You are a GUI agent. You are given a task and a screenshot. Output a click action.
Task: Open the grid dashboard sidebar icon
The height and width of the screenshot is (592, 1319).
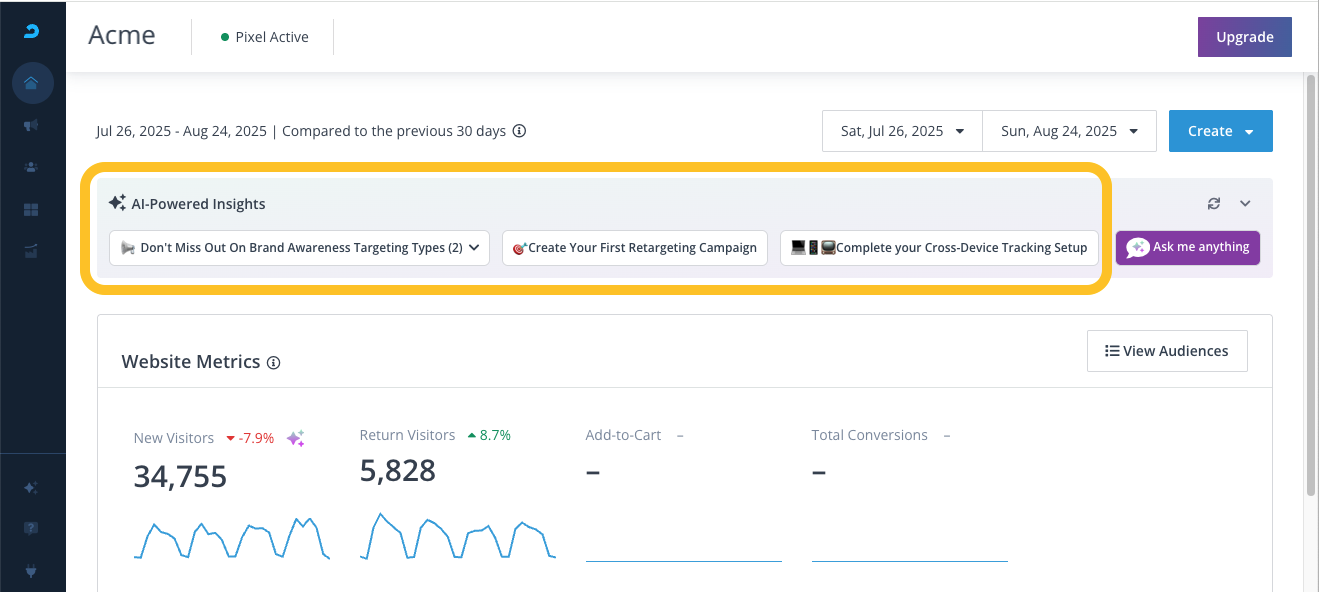[32, 210]
